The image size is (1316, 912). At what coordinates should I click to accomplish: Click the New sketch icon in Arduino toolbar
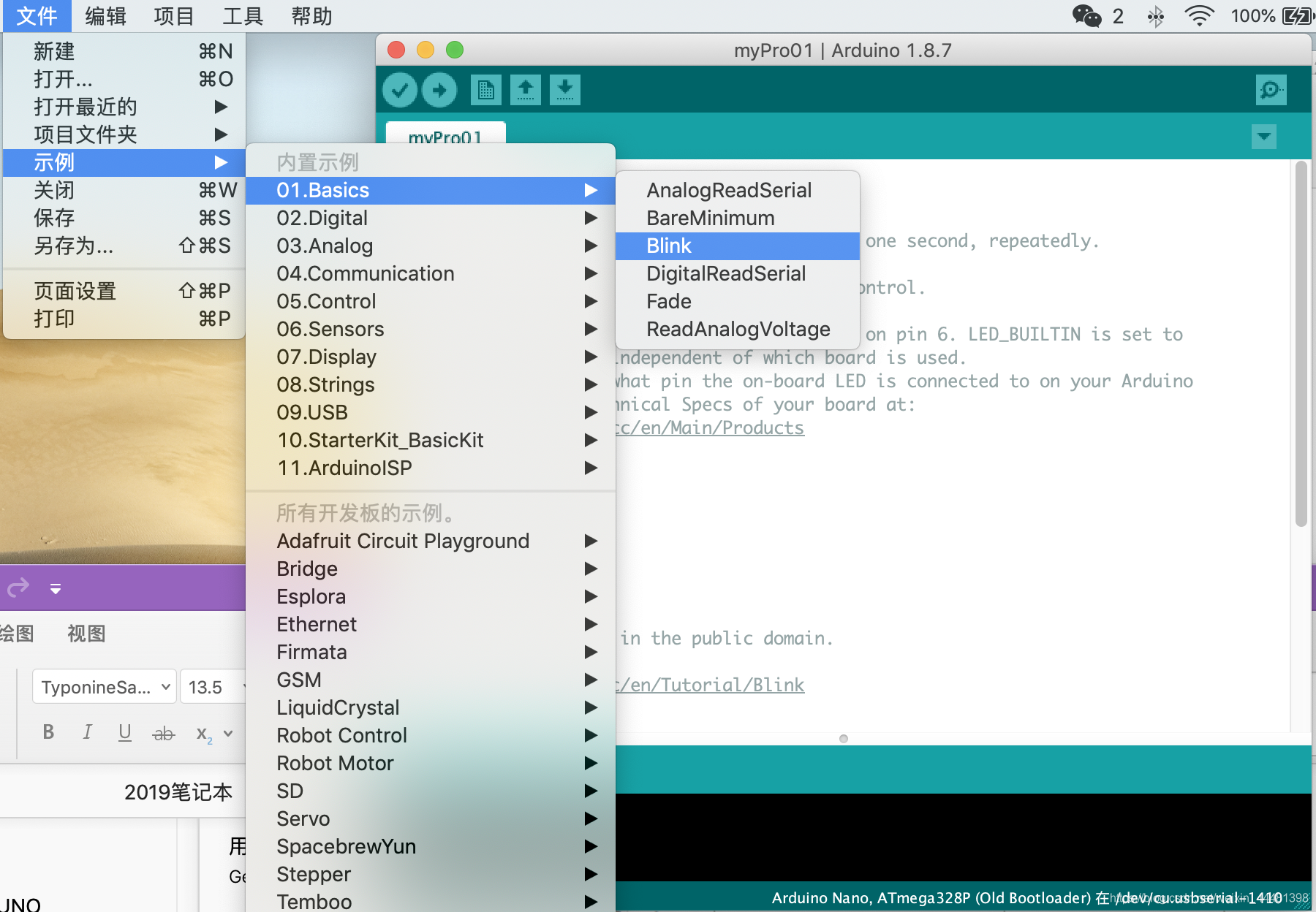[x=486, y=90]
